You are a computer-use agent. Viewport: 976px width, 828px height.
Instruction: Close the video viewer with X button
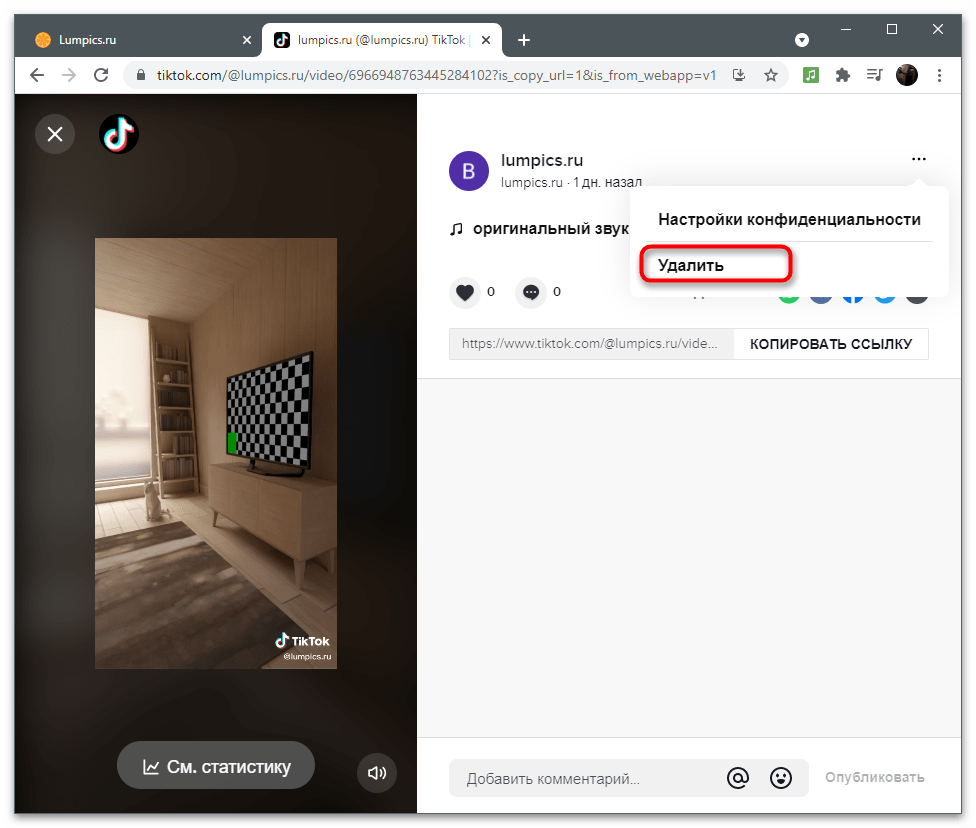[x=55, y=134]
